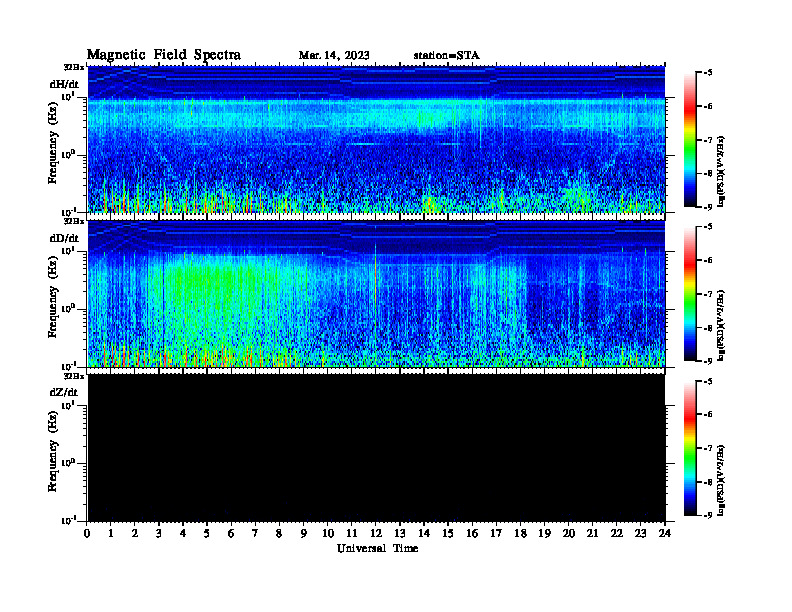The width and height of the screenshot is (792, 612).
Task: Click the 10^0 frequency tick of dD/dt panel
Action: click(x=68, y=309)
